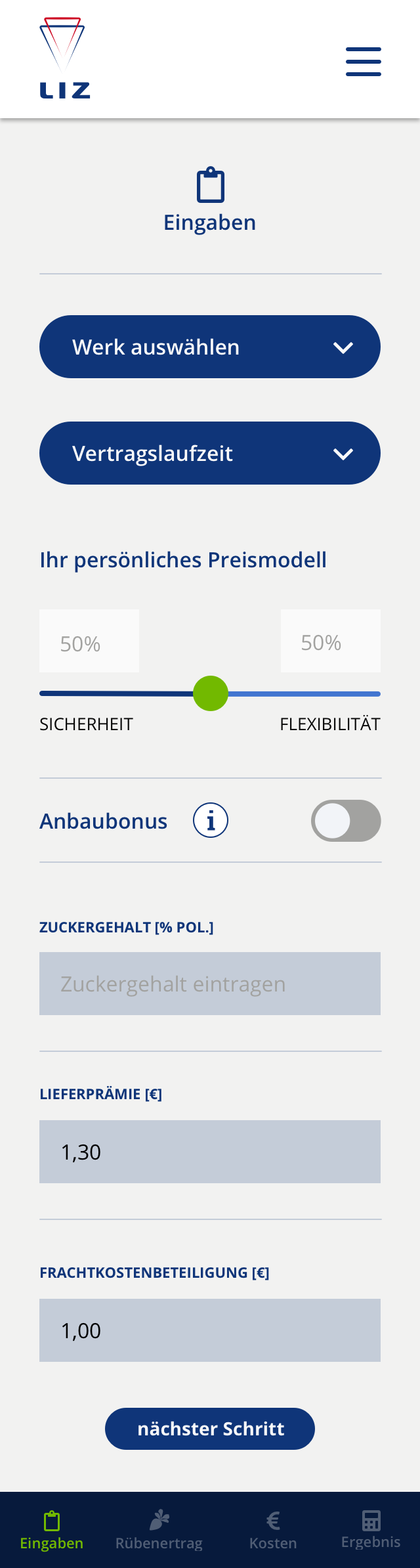The height and width of the screenshot is (1568, 420).
Task: Click the Lieferprämie field showing 1,30
Action: pos(210,1152)
